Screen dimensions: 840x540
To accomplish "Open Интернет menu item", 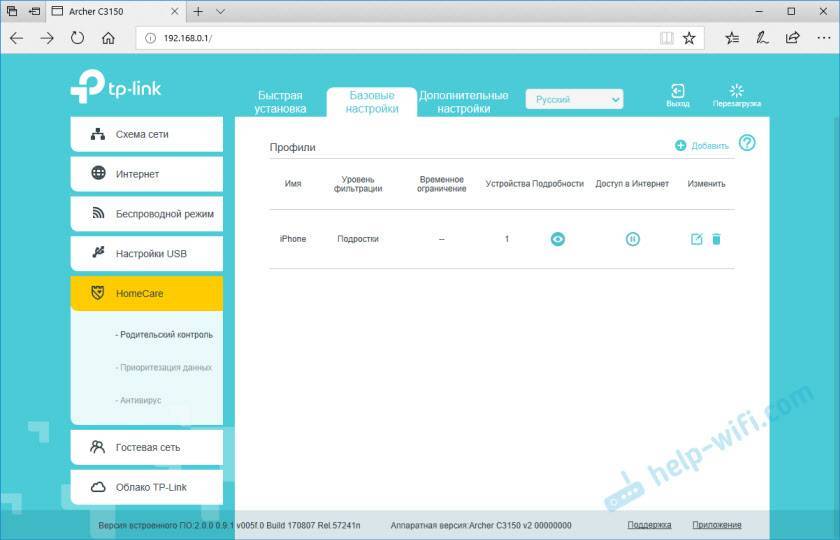I will coord(147,174).
